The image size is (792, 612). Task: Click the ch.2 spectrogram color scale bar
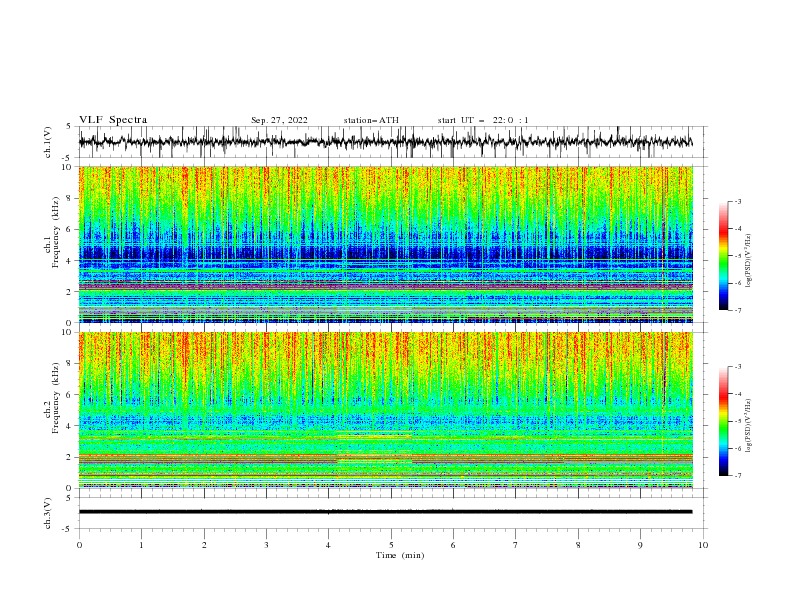tap(723, 421)
